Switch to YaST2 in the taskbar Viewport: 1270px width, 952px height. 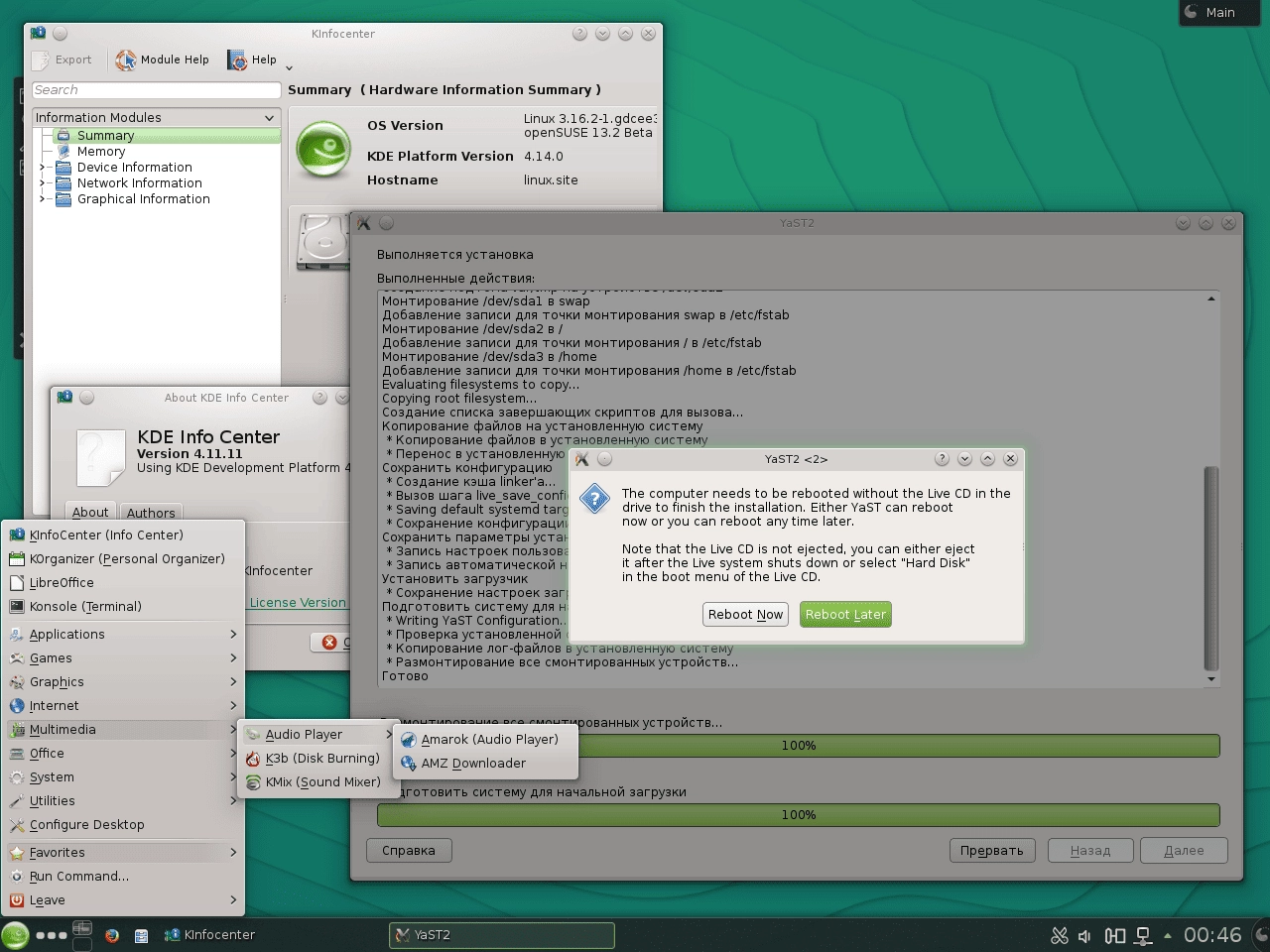click(502, 935)
